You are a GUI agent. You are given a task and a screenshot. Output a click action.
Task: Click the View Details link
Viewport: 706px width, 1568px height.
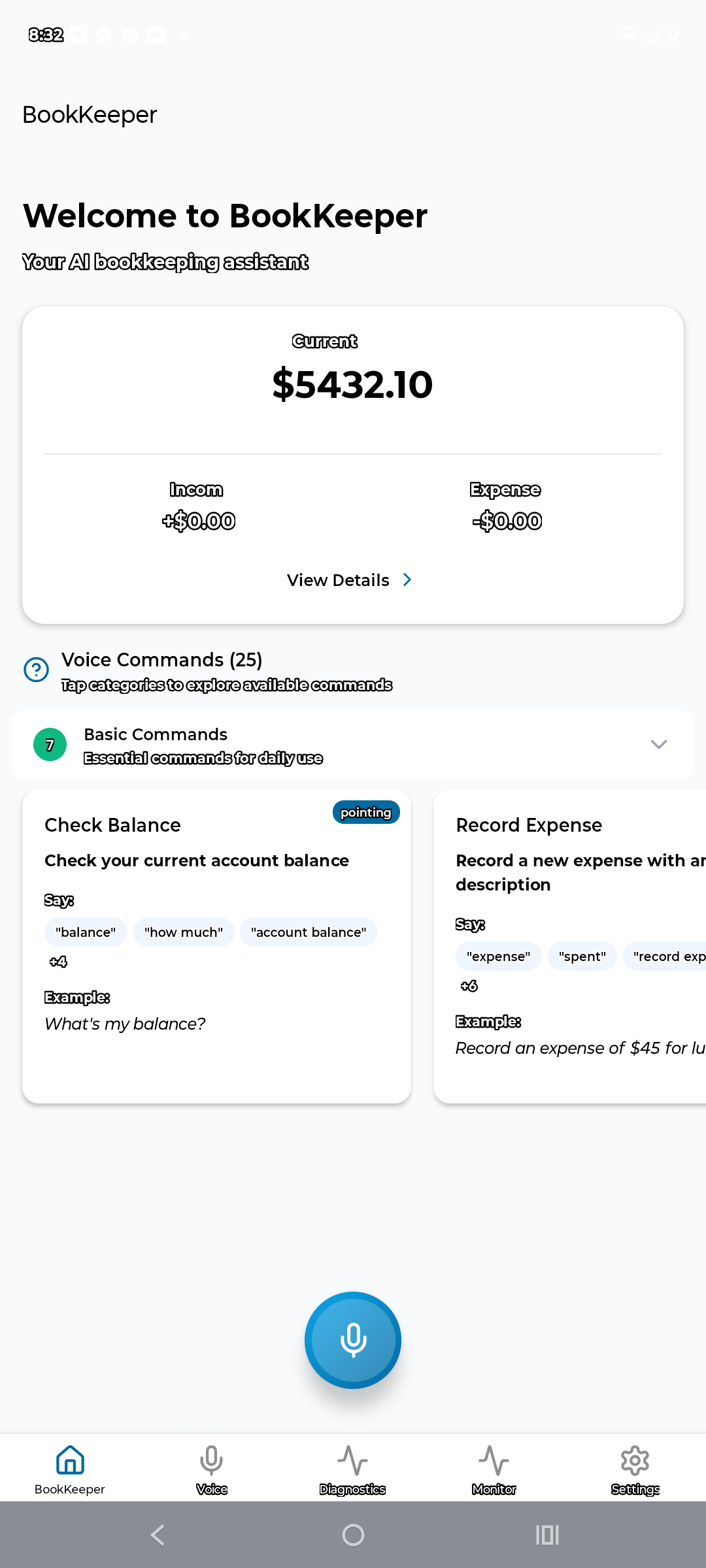tap(338, 580)
